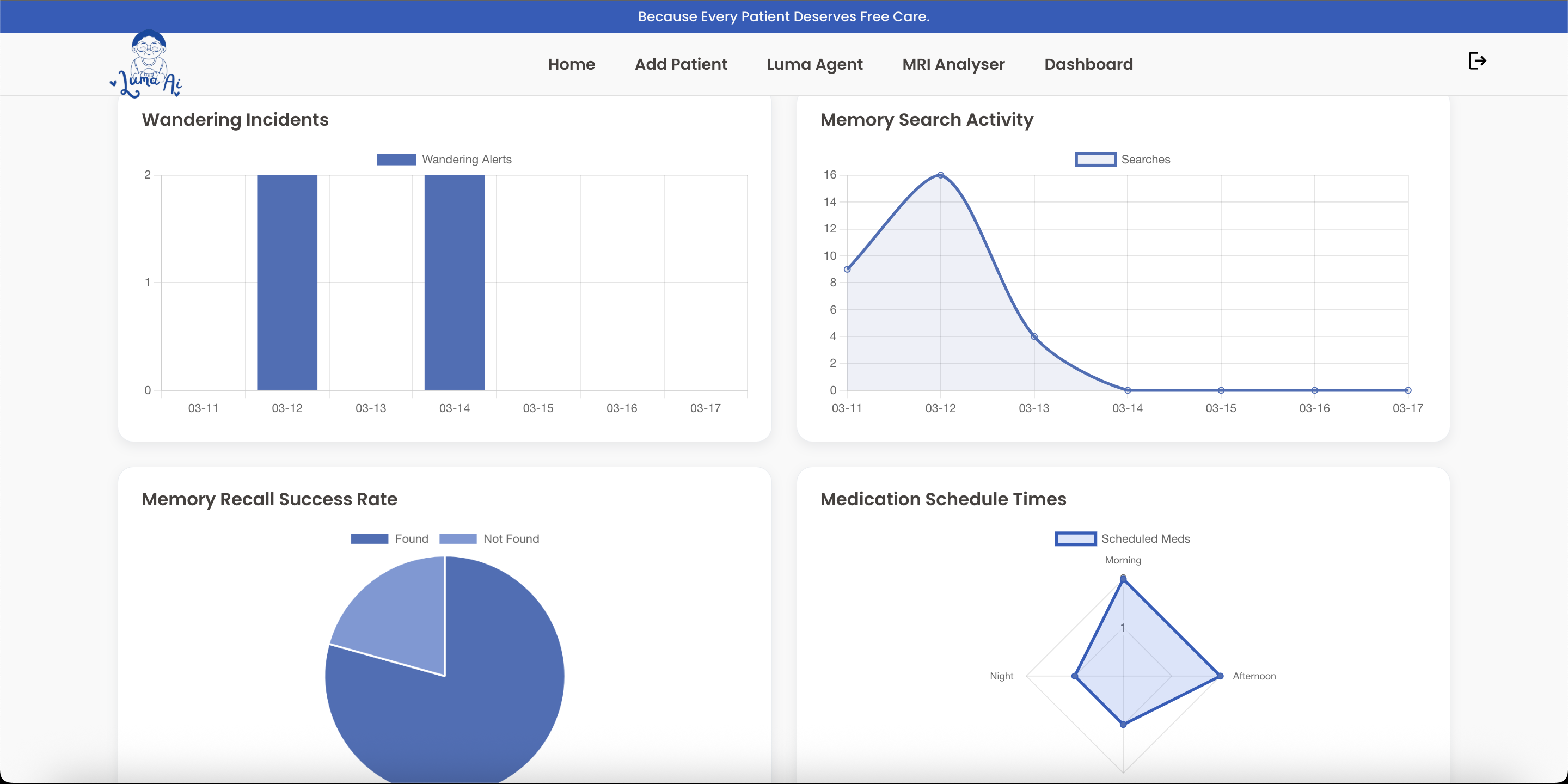The image size is (1568, 784).
Task: Hide the Not Found legend item
Action: [x=458, y=538]
